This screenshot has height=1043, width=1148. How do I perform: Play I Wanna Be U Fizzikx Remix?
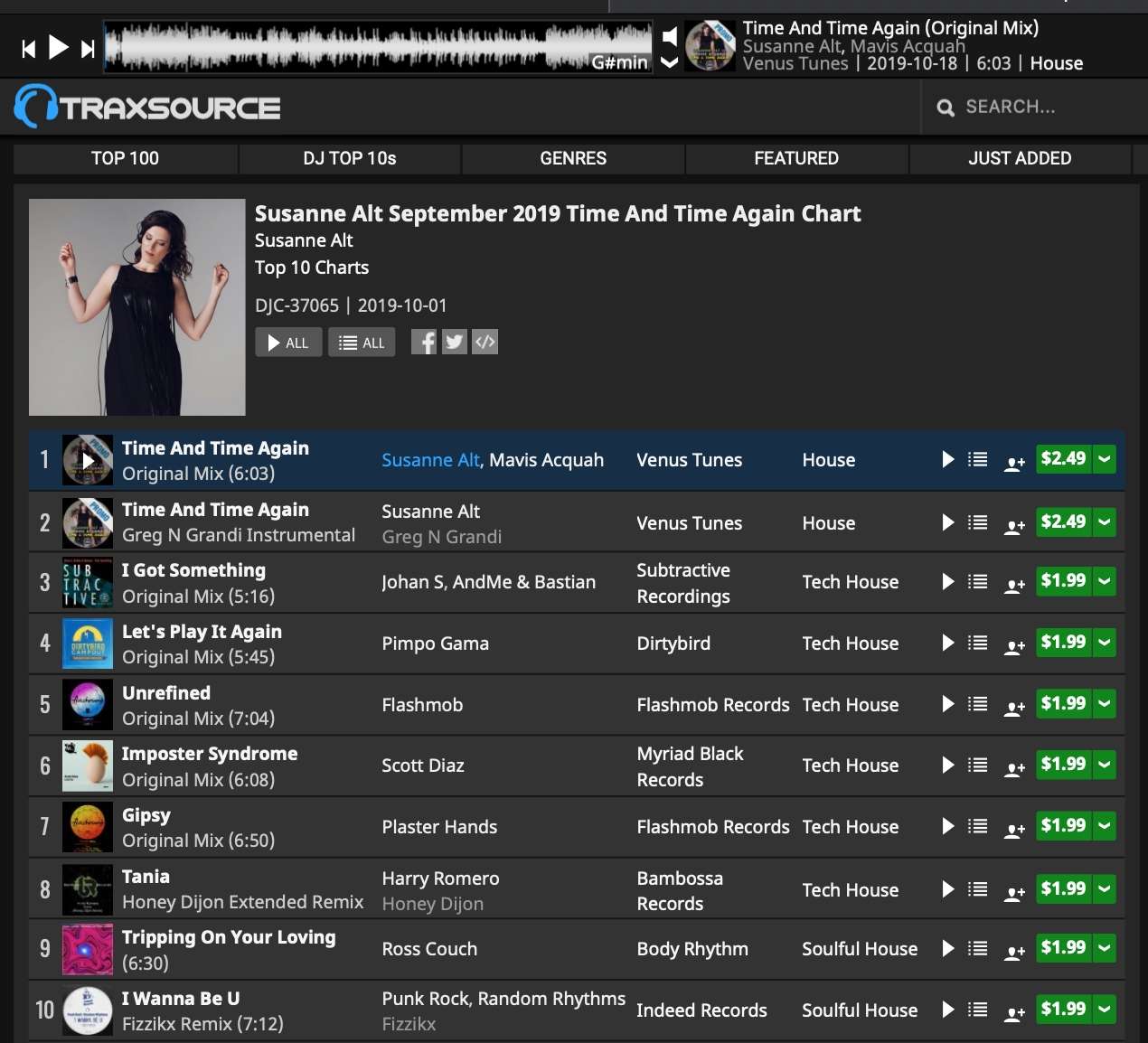point(948,1010)
